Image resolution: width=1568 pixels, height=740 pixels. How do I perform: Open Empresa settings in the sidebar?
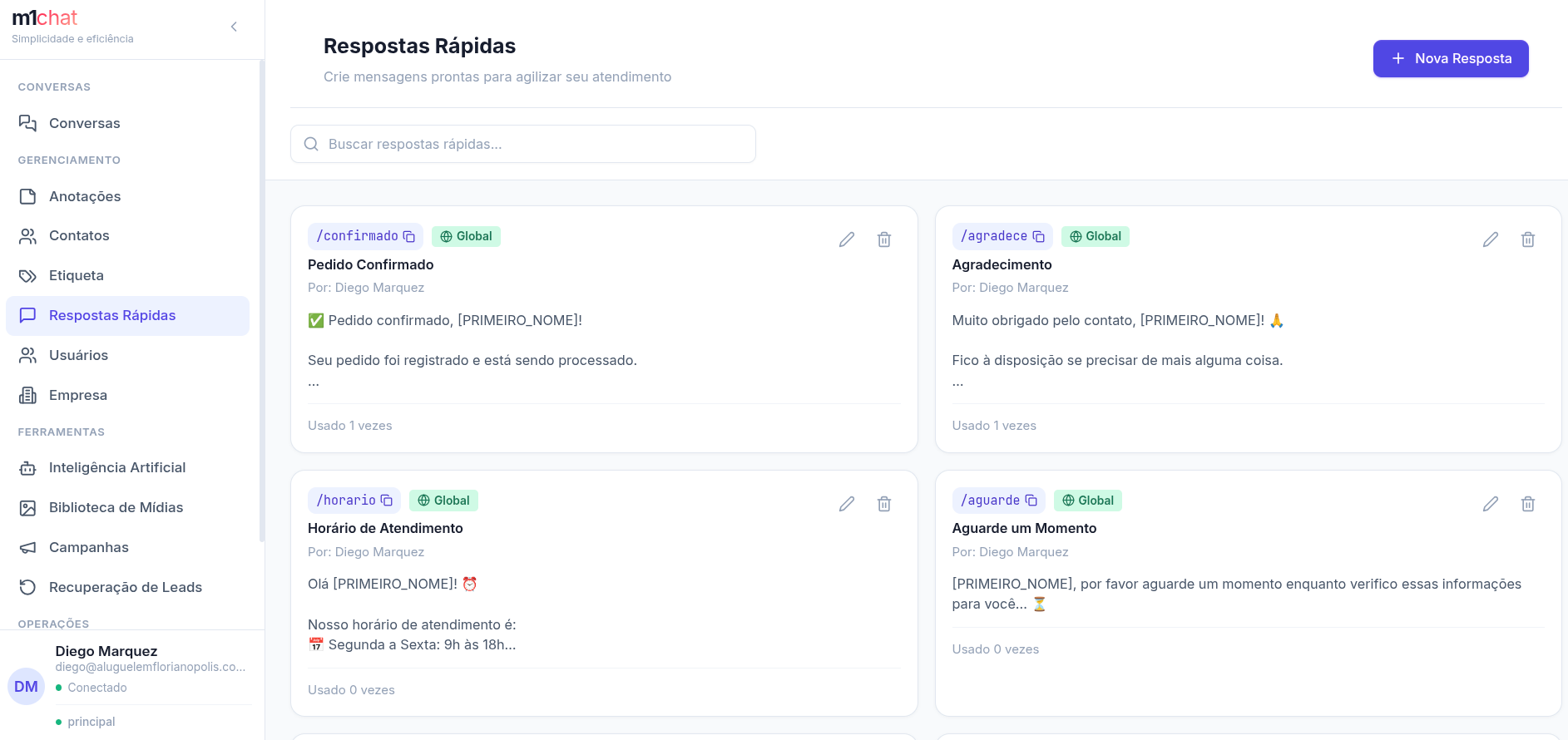click(127, 396)
